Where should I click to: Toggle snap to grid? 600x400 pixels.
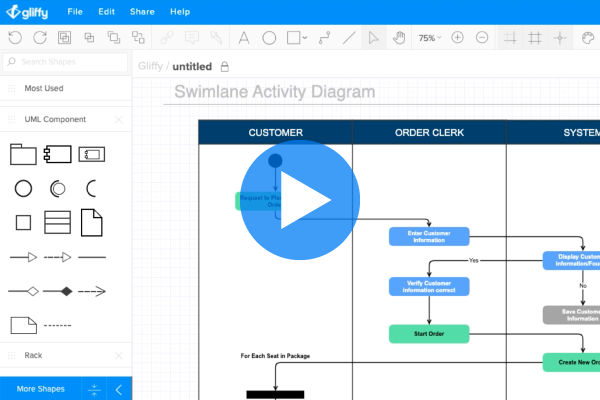point(535,38)
